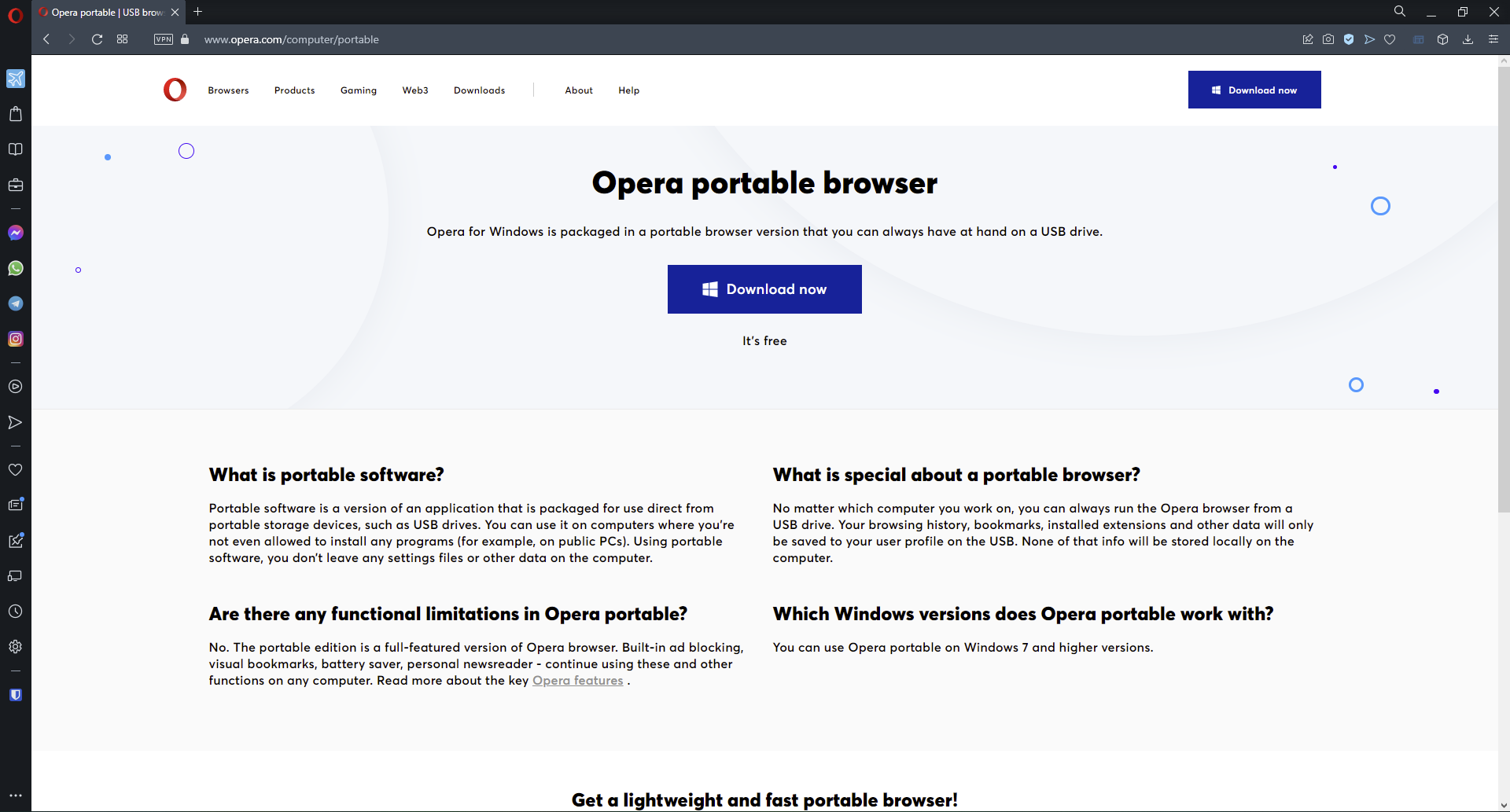Open a new tab with plus button

[198, 12]
